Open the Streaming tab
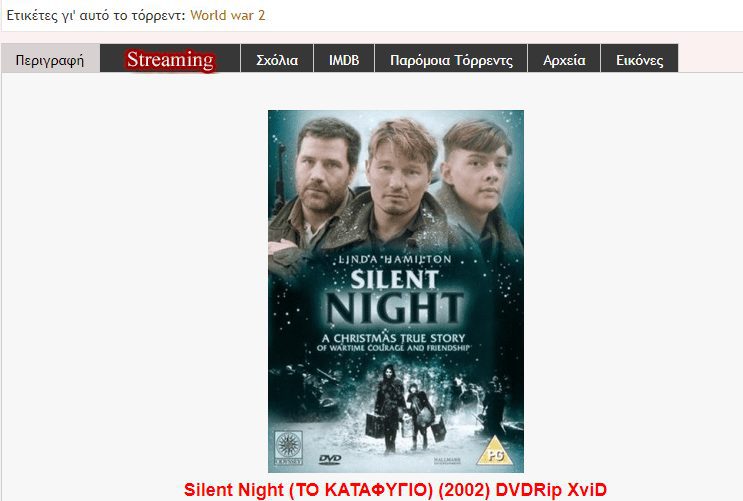This screenshot has height=501, width=743. tap(170, 58)
